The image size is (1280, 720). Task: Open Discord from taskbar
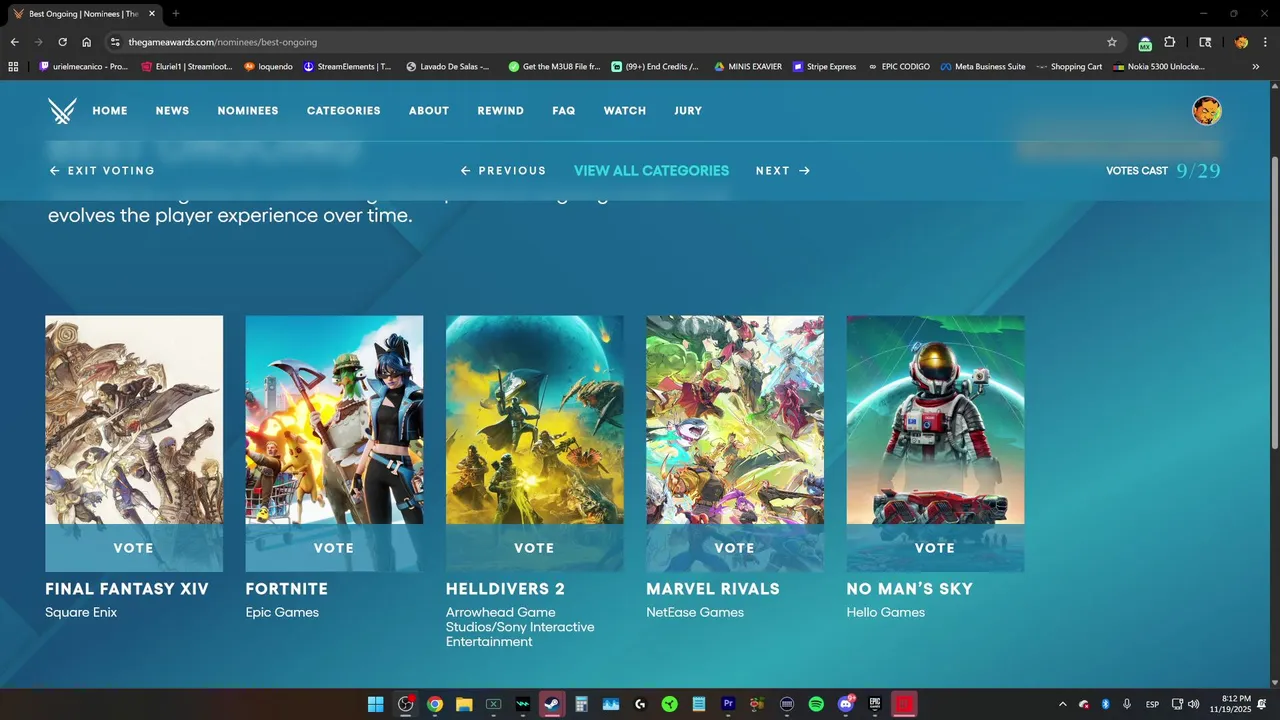pyautogui.click(x=846, y=704)
